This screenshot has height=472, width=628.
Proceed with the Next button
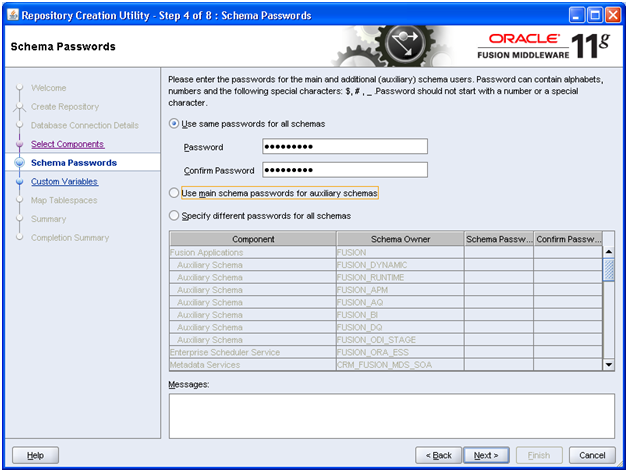[x=486, y=456]
